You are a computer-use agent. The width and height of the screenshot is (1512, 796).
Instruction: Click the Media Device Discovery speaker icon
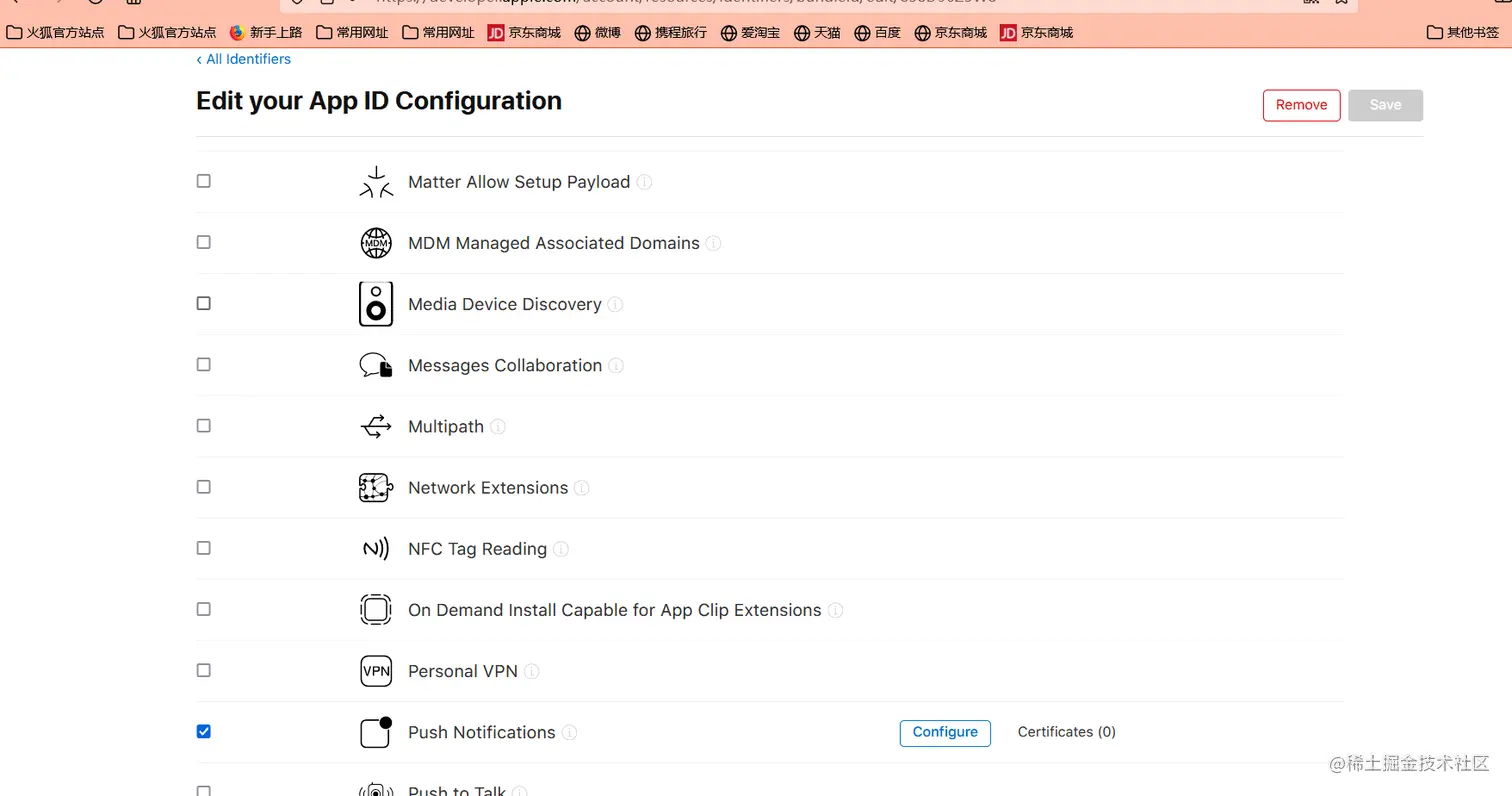pos(376,304)
